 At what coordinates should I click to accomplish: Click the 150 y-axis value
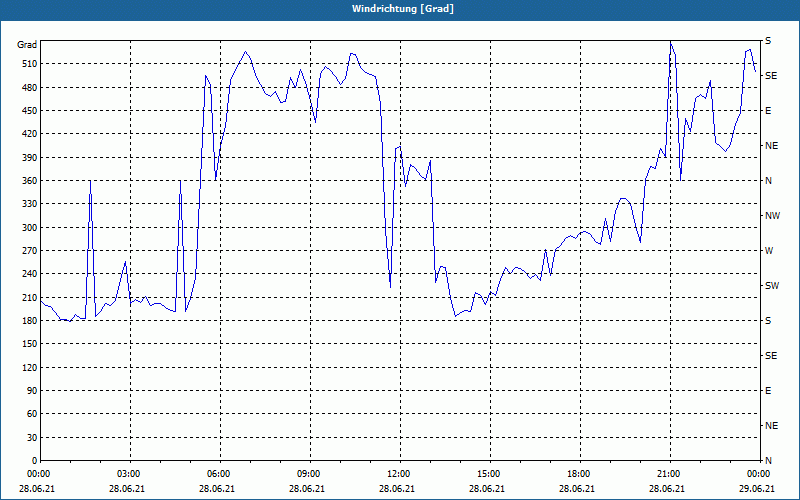30,344
